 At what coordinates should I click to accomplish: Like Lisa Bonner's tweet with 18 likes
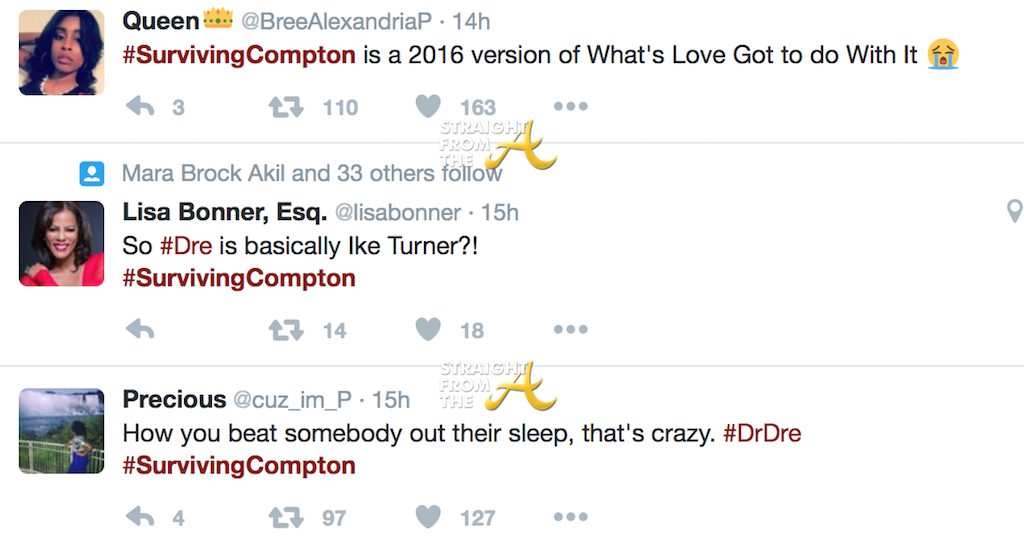[428, 329]
